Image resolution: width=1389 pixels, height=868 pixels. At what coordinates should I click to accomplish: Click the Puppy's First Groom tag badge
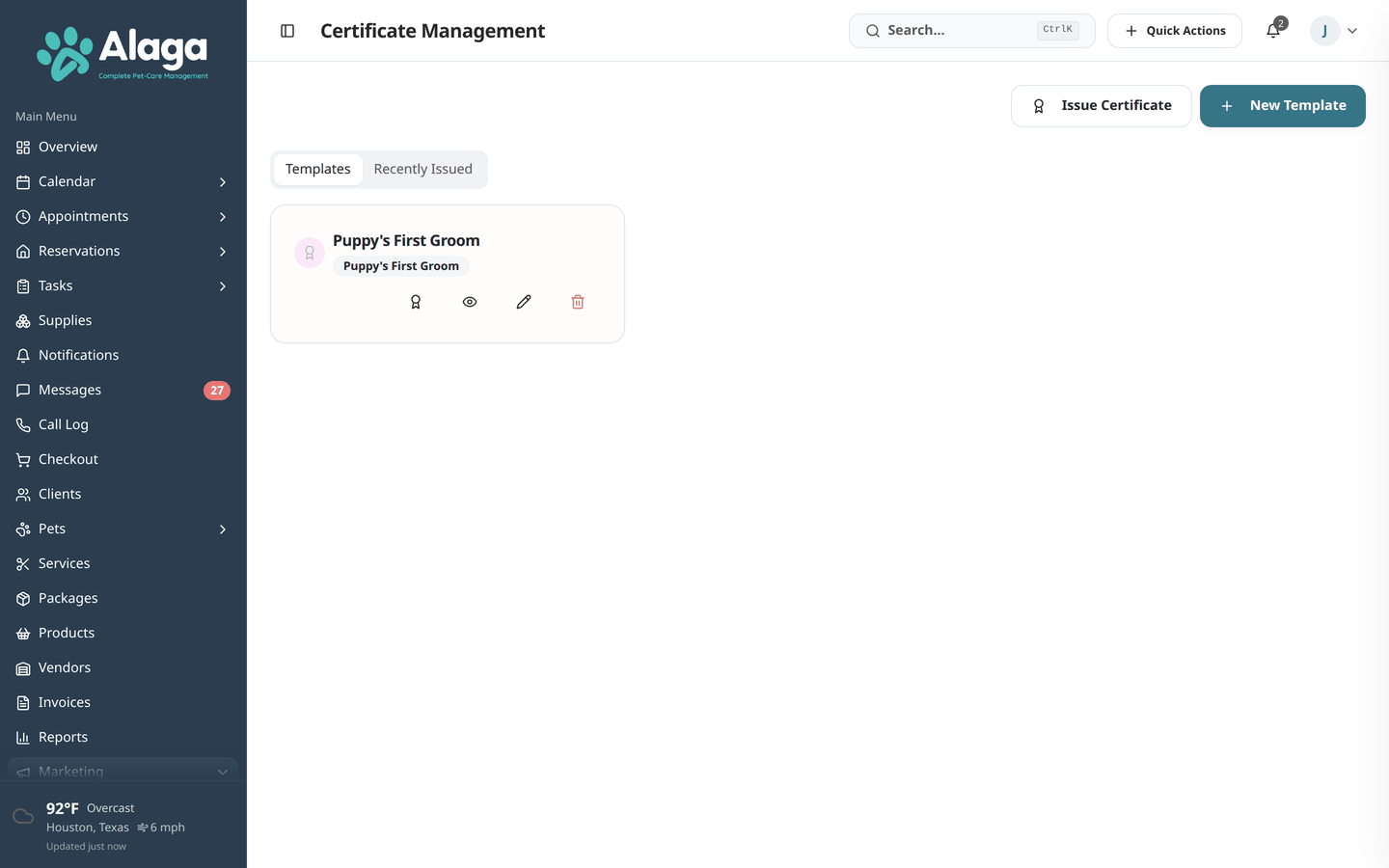click(x=401, y=266)
